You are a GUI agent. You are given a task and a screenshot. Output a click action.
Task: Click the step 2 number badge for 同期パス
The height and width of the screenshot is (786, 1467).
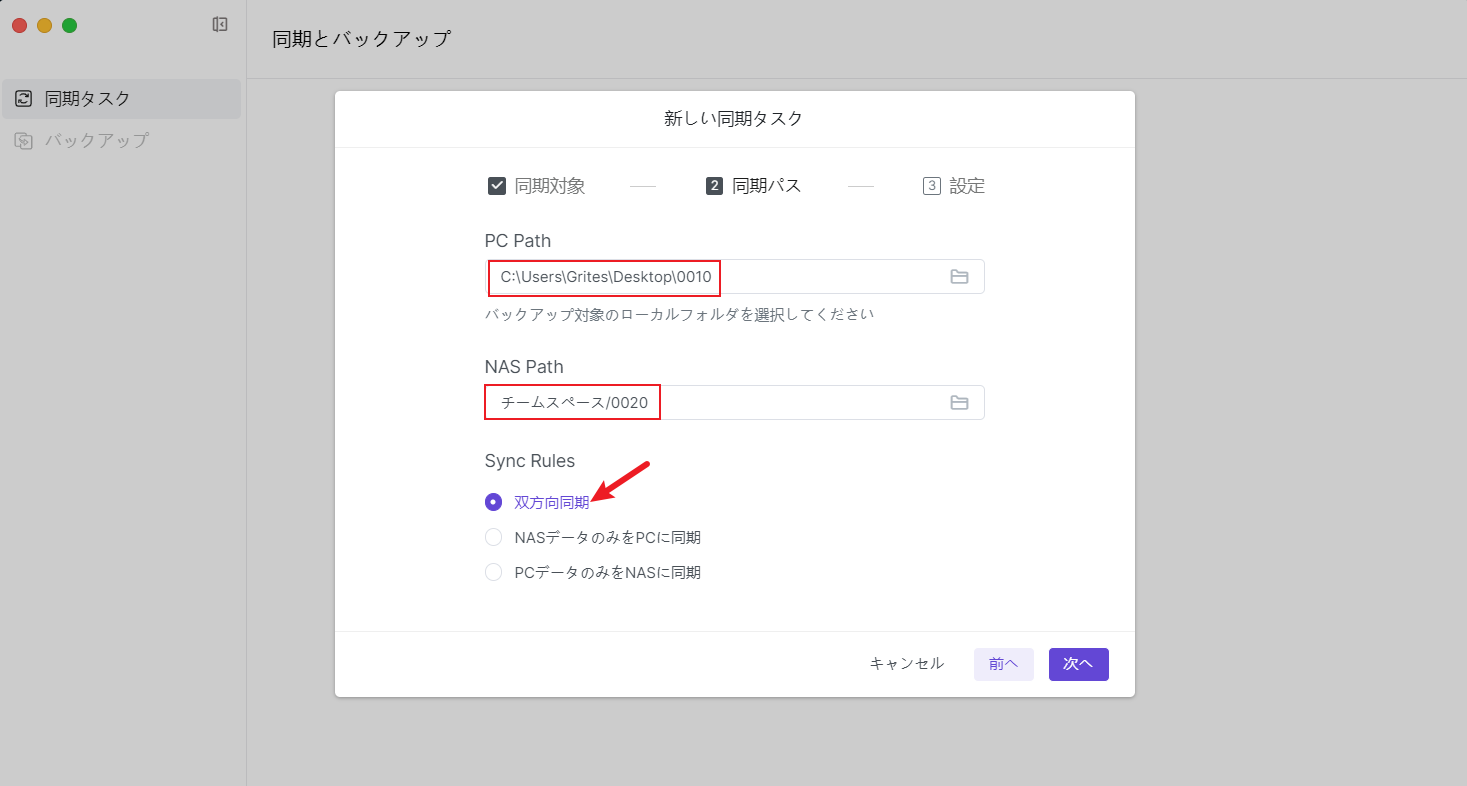(x=714, y=186)
